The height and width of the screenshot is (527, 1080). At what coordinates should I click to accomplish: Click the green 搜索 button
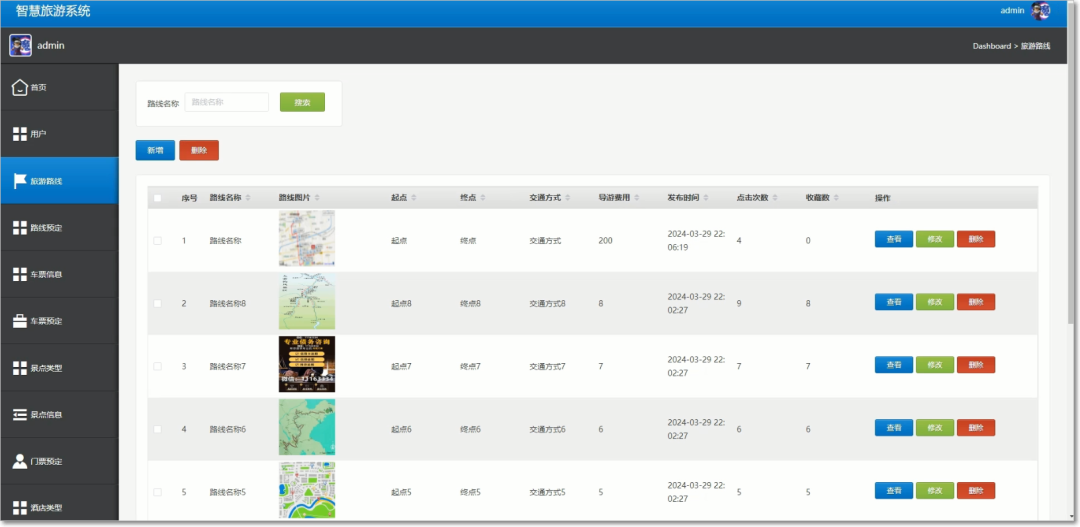click(x=302, y=102)
